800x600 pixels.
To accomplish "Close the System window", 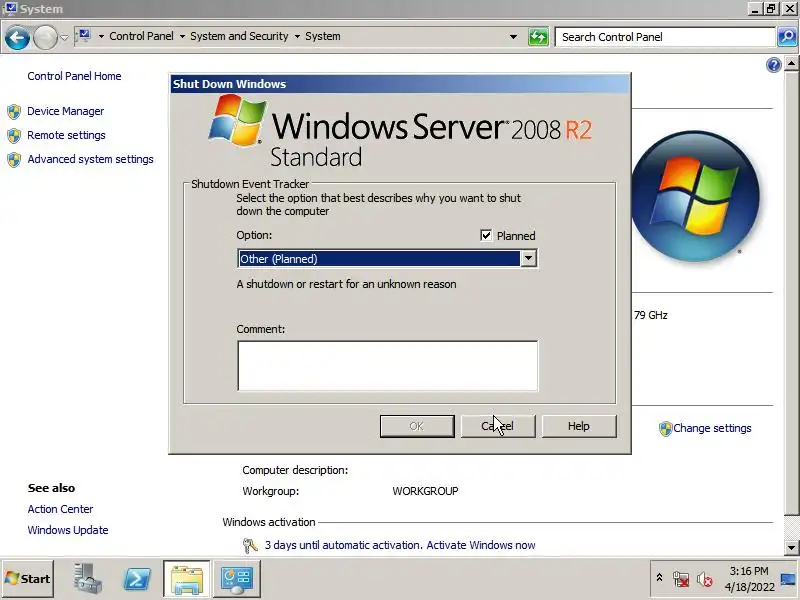I will (x=789, y=9).
